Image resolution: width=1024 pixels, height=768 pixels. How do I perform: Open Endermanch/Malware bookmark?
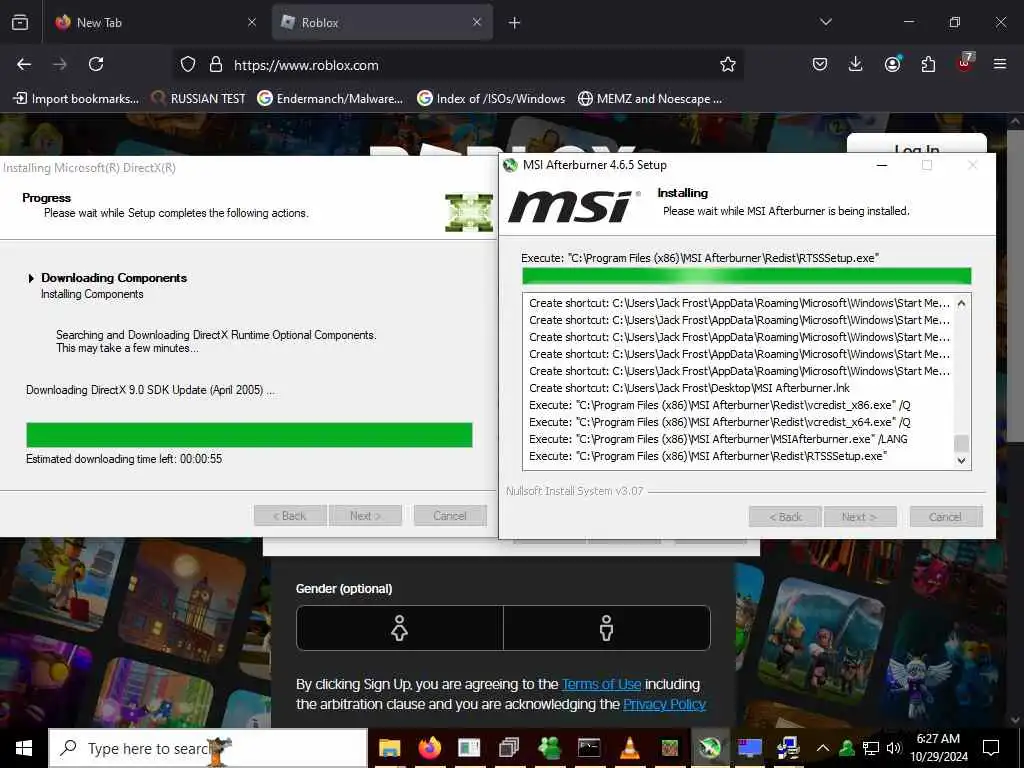coord(330,99)
